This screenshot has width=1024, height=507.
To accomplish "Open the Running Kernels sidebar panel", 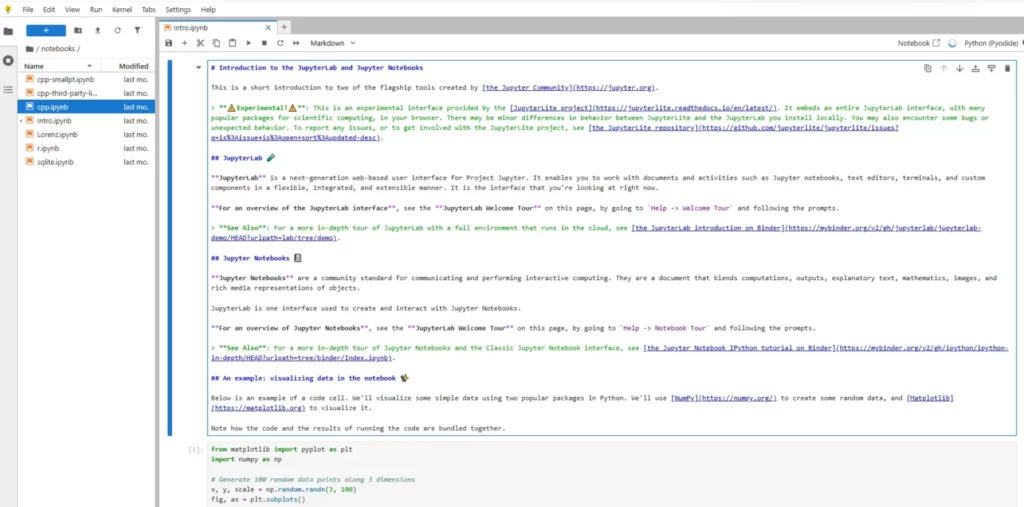I will [8, 60].
